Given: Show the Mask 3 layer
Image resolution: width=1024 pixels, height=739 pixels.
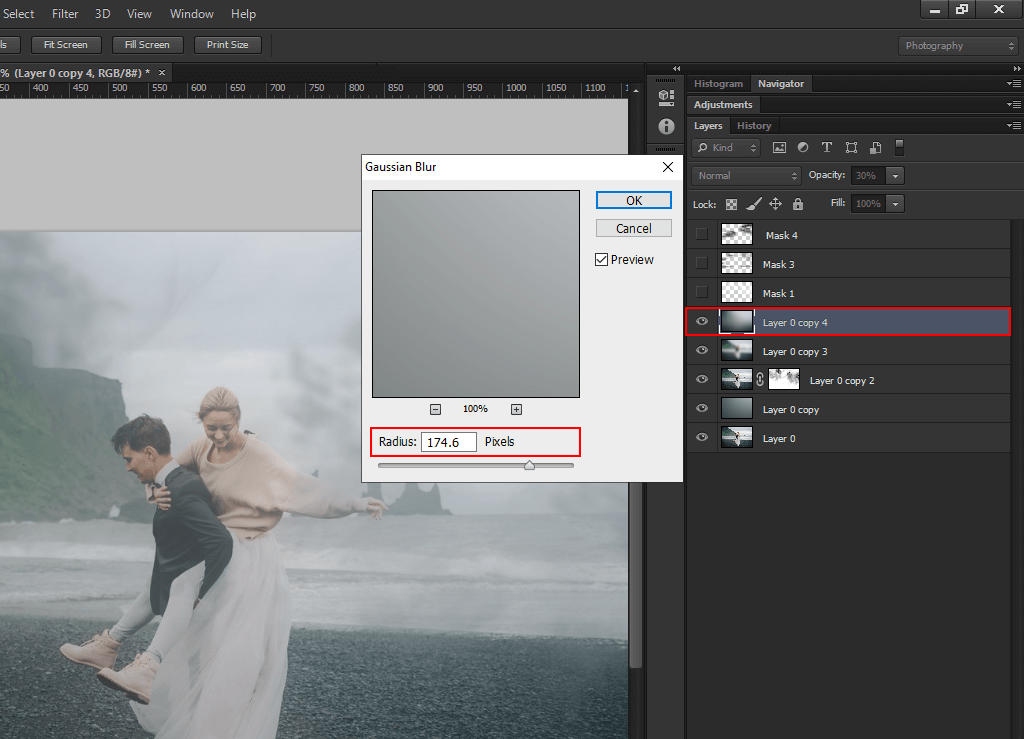Looking at the screenshot, I should [x=702, y=263].
